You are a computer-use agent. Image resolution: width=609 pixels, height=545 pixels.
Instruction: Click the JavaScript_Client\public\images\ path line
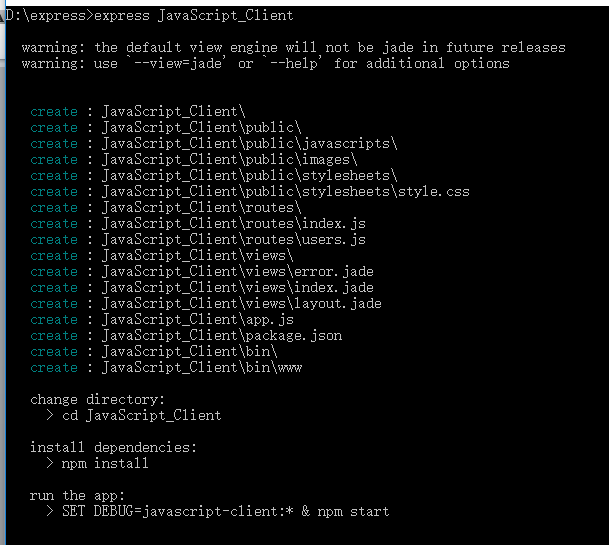point(229,160)
